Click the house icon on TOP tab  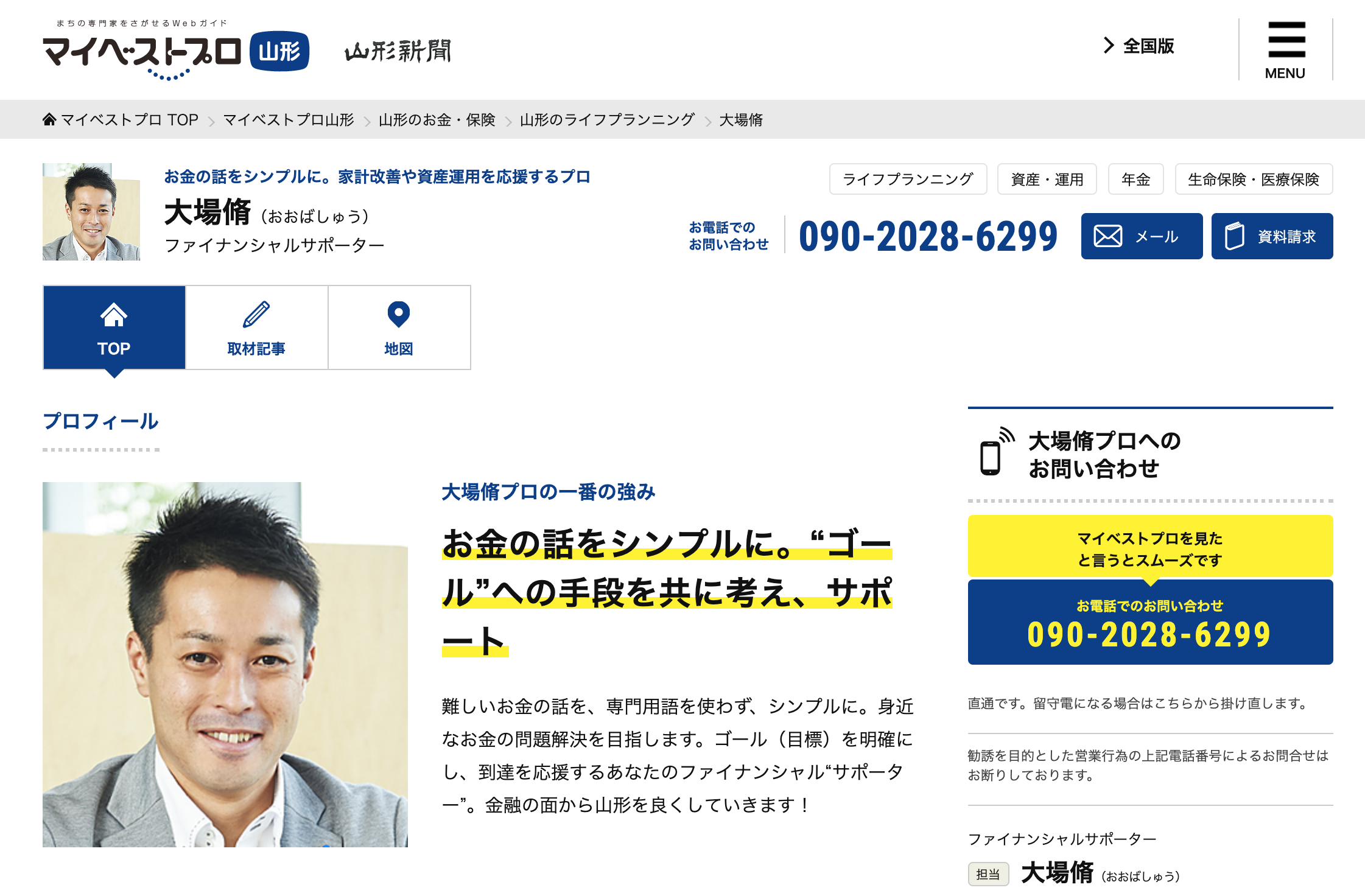click(114, 315)
